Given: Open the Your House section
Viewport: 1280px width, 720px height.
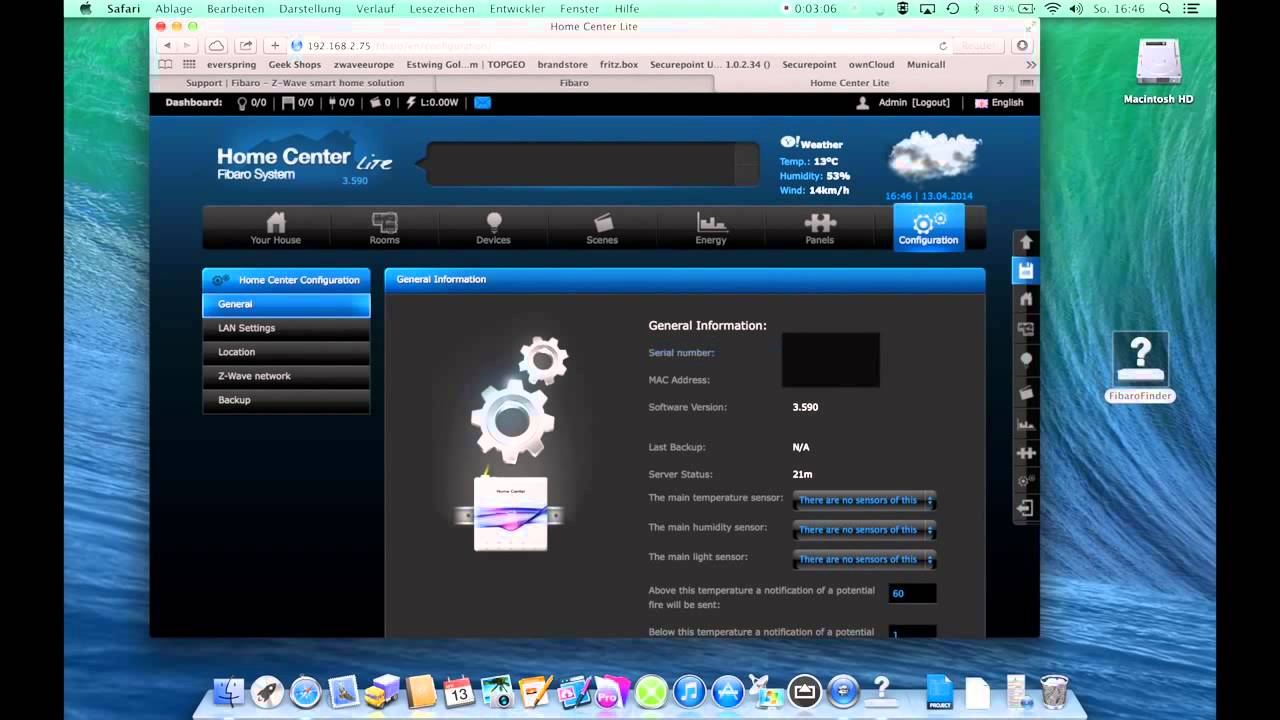Looking at the screenshot, I should pyautogui.click(x=275, y=228).
